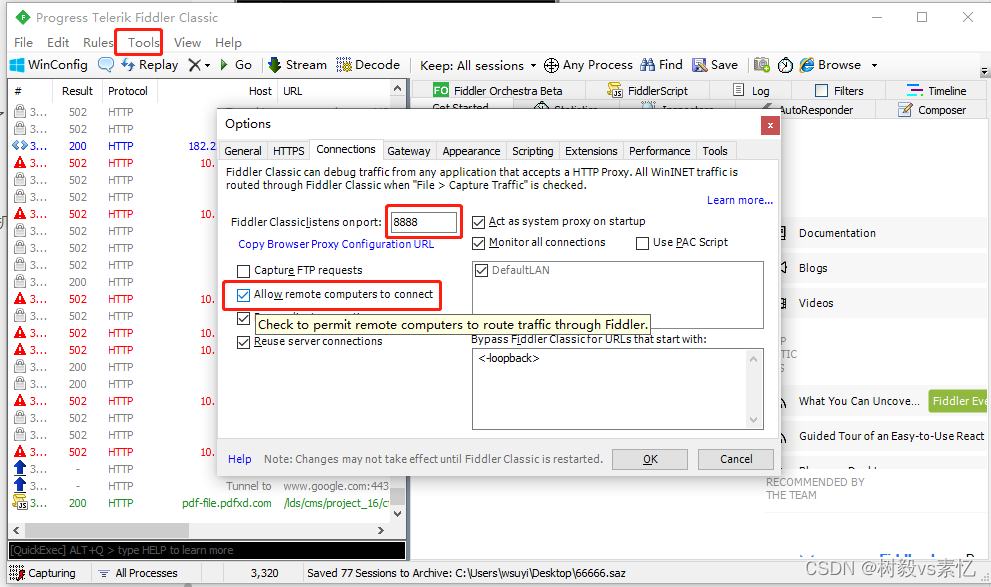Click Cancel in the Options dialog

coord(736,459)
